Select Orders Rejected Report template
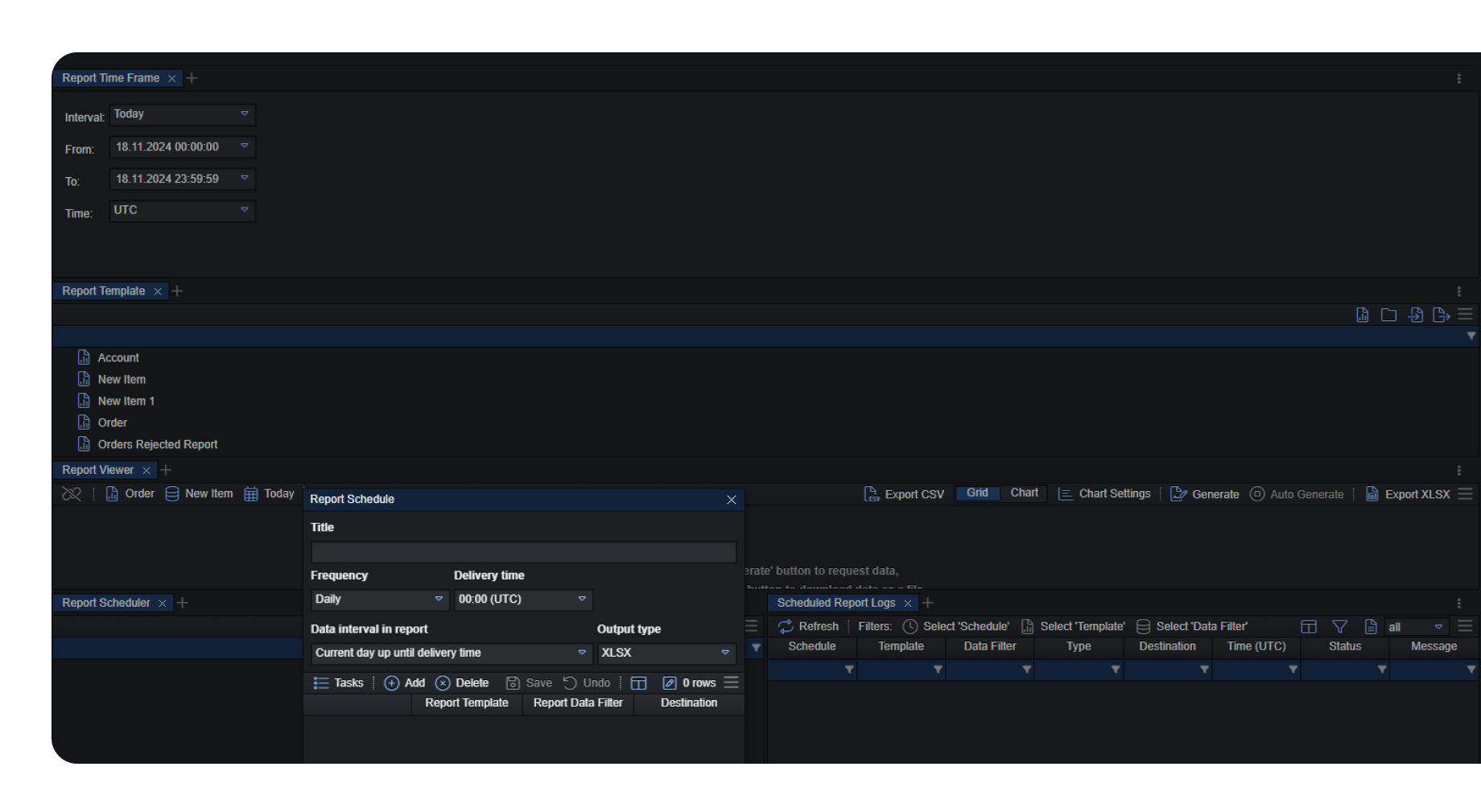 coord(147,444)
